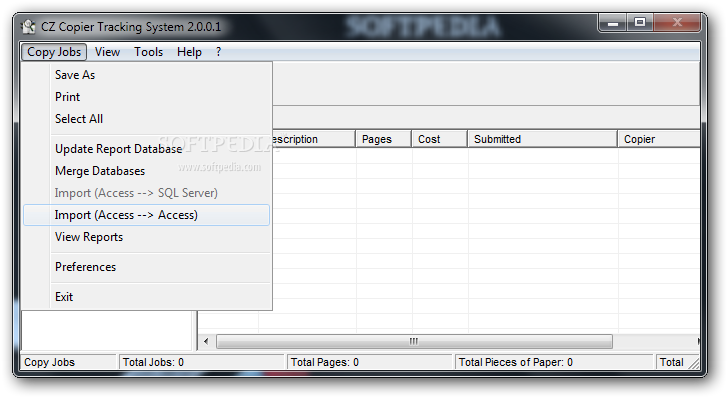The width and height of the screenshot is (728, 398).
Task: Sort by the Pages column header
Action: 383,139
